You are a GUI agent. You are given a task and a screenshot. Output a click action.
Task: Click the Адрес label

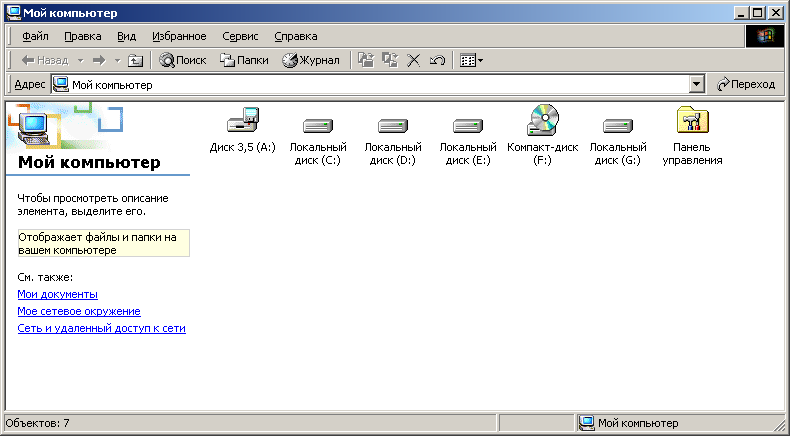(30, 85)
